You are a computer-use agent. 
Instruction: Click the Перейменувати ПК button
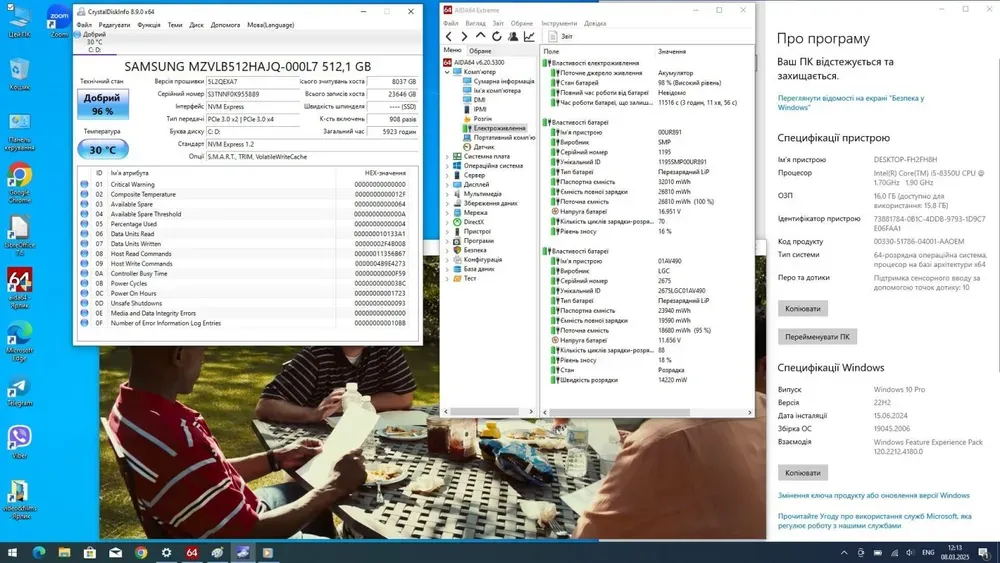[817, 337]
